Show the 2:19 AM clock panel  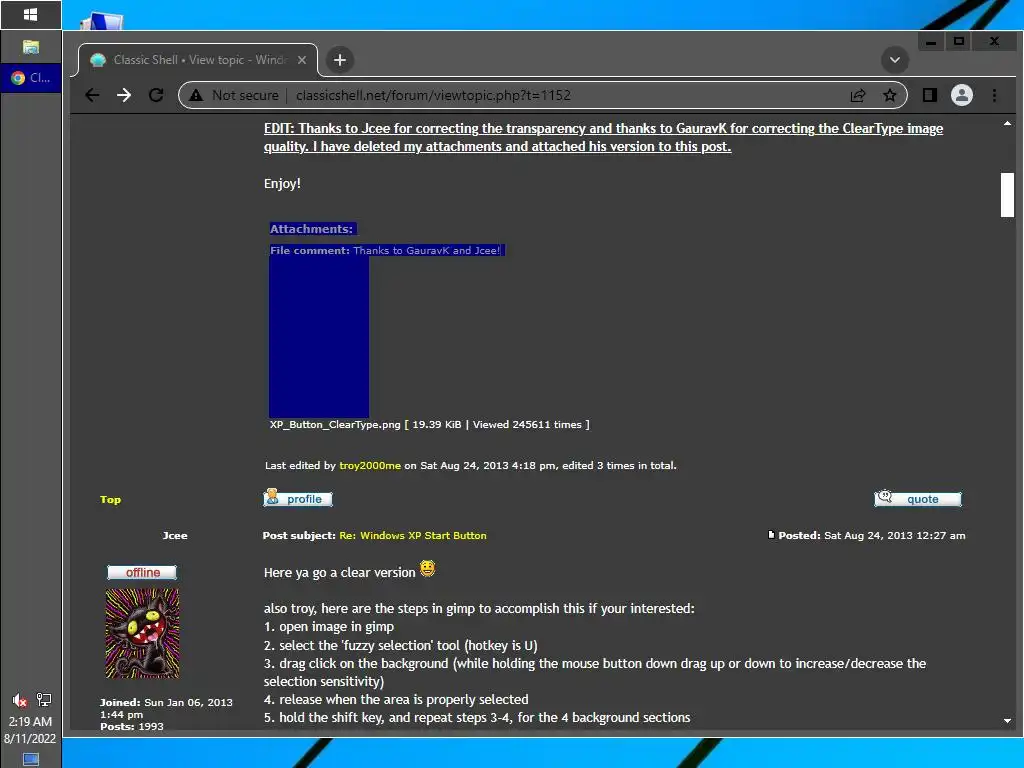point(30,722)
